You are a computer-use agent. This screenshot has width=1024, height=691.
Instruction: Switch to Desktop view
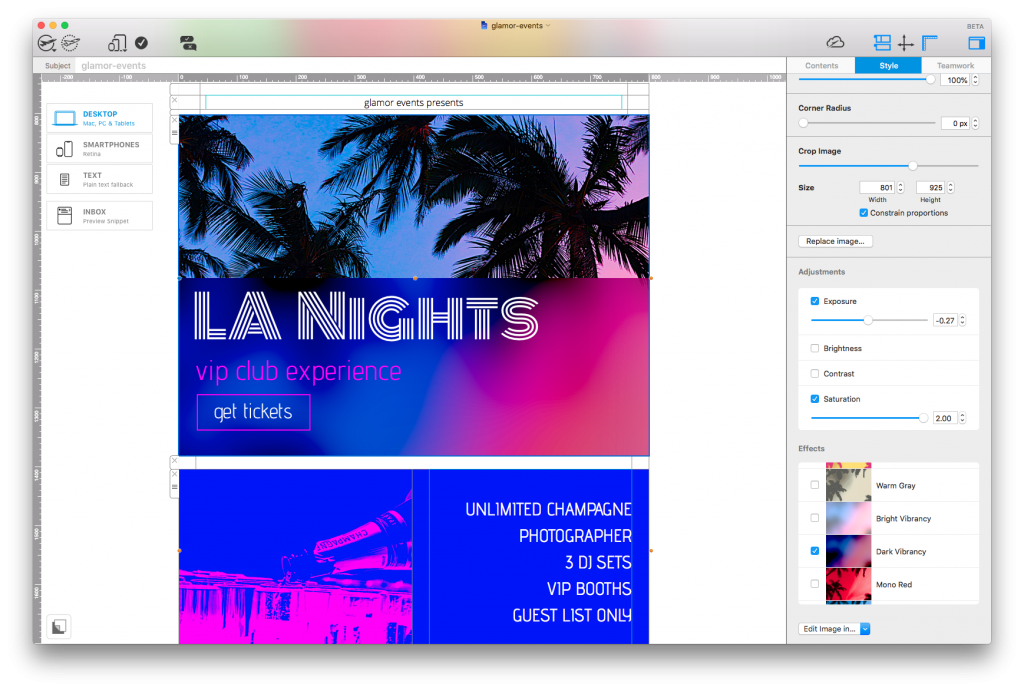click(99, 118)
